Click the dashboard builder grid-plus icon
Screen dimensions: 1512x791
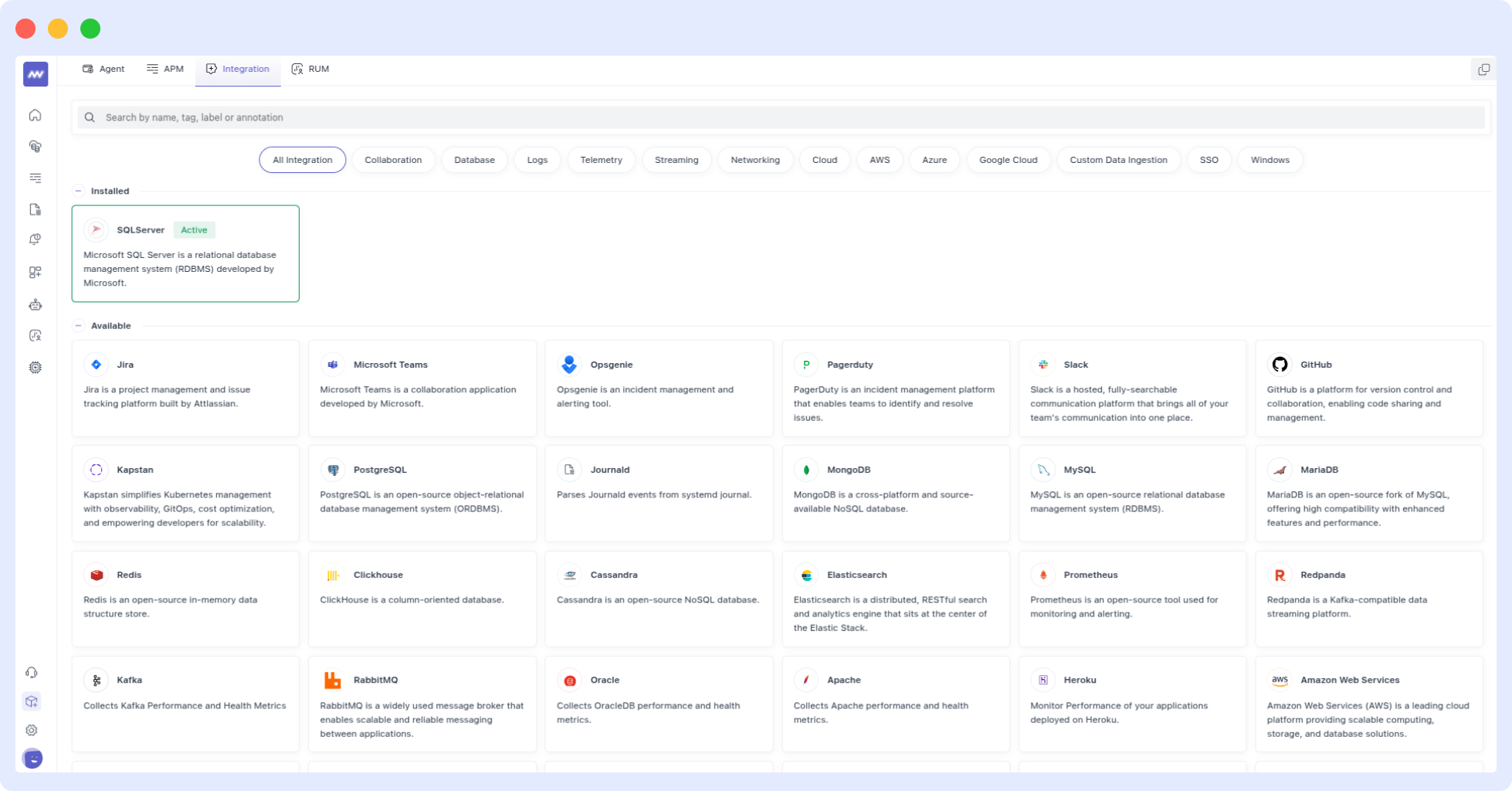coord(35,273)
